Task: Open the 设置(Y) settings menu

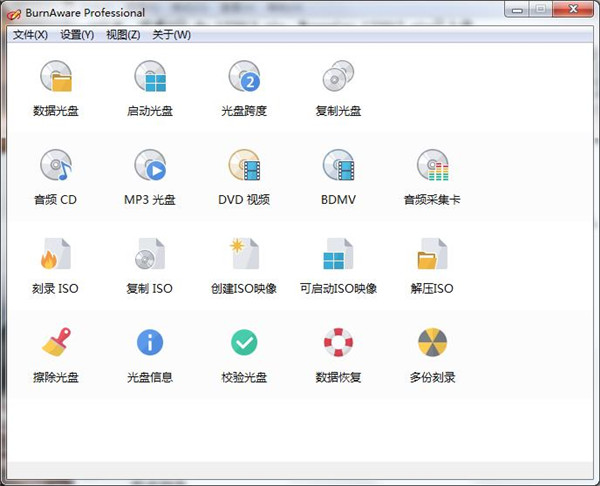Action: (x=77, y=35)
